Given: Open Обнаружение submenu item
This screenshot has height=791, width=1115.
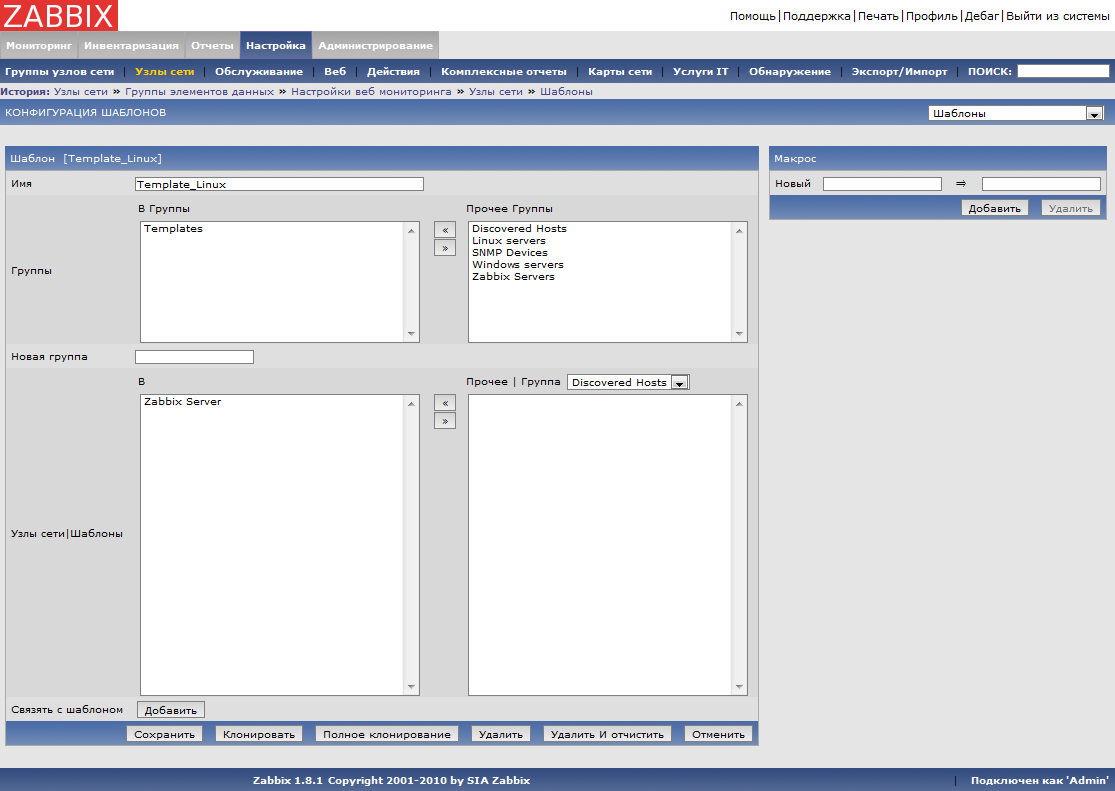Looking at the screenshot, I should (x=789, y=71).
